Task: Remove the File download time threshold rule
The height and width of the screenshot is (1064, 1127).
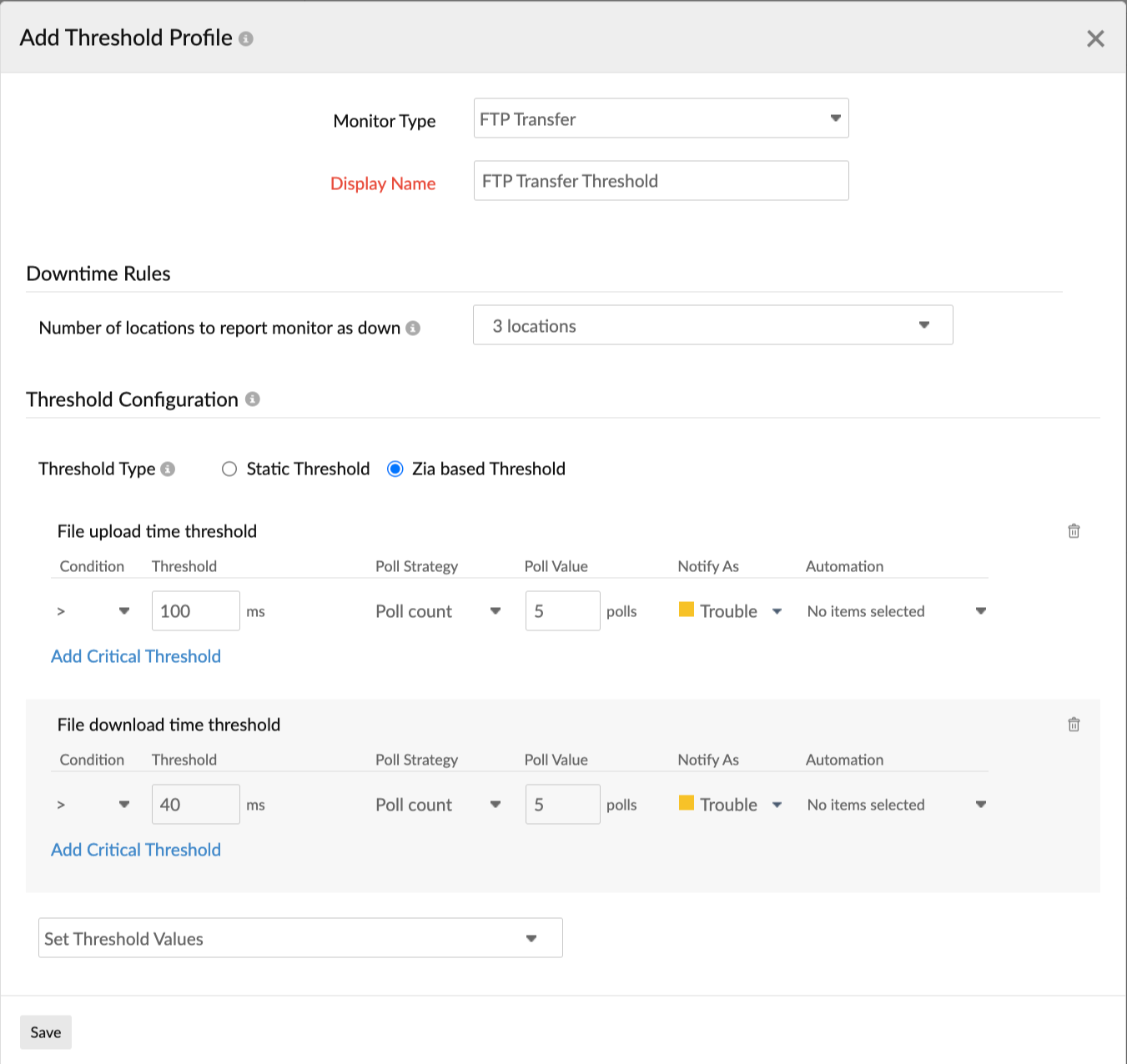Action: tap(1074, 724)
